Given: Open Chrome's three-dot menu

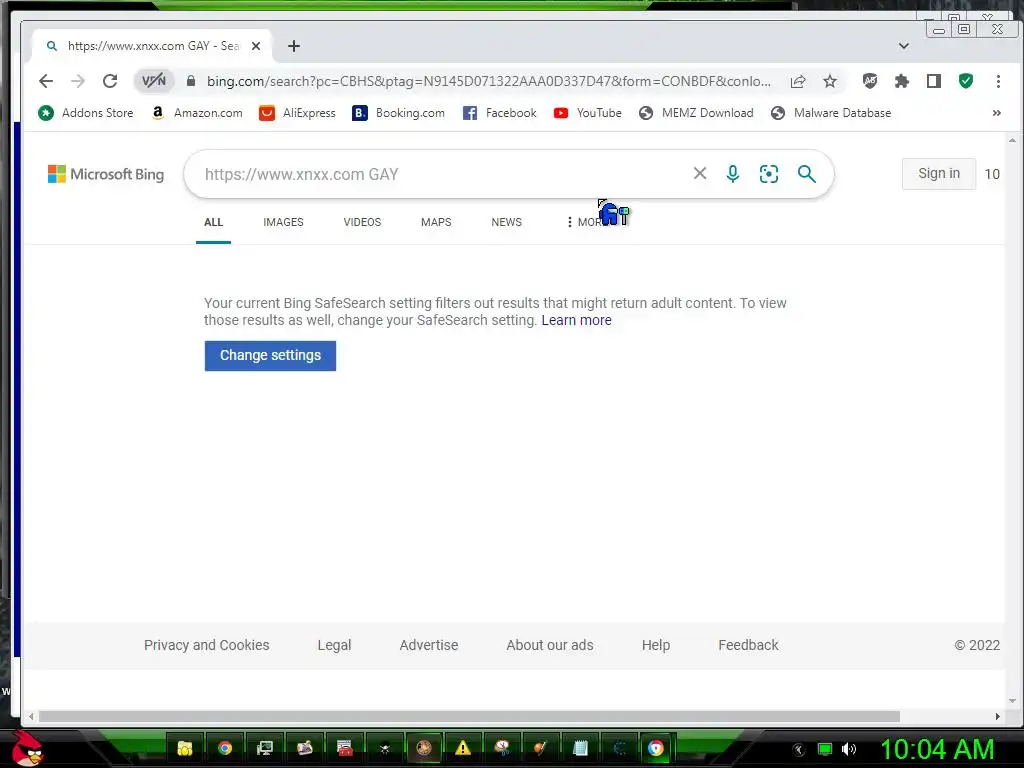Looking at the screenshot, I should 998,81.
